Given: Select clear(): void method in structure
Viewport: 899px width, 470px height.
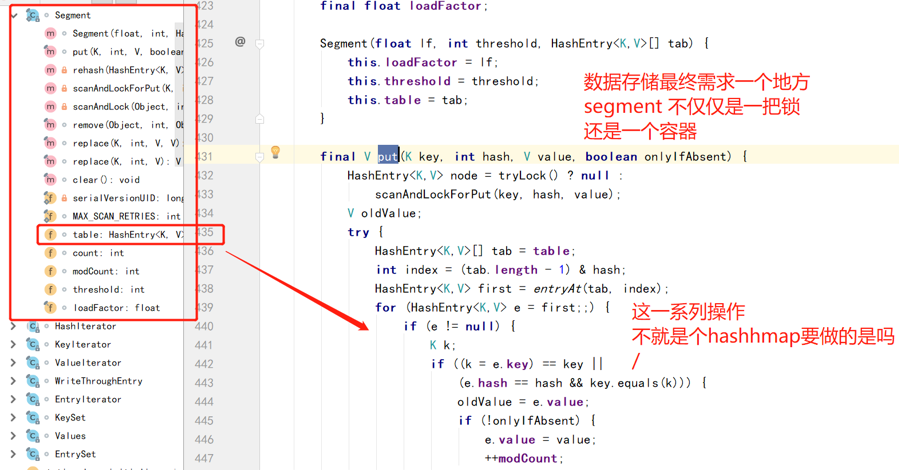Looking at the screenshot, I should click(x=105, y=180).
